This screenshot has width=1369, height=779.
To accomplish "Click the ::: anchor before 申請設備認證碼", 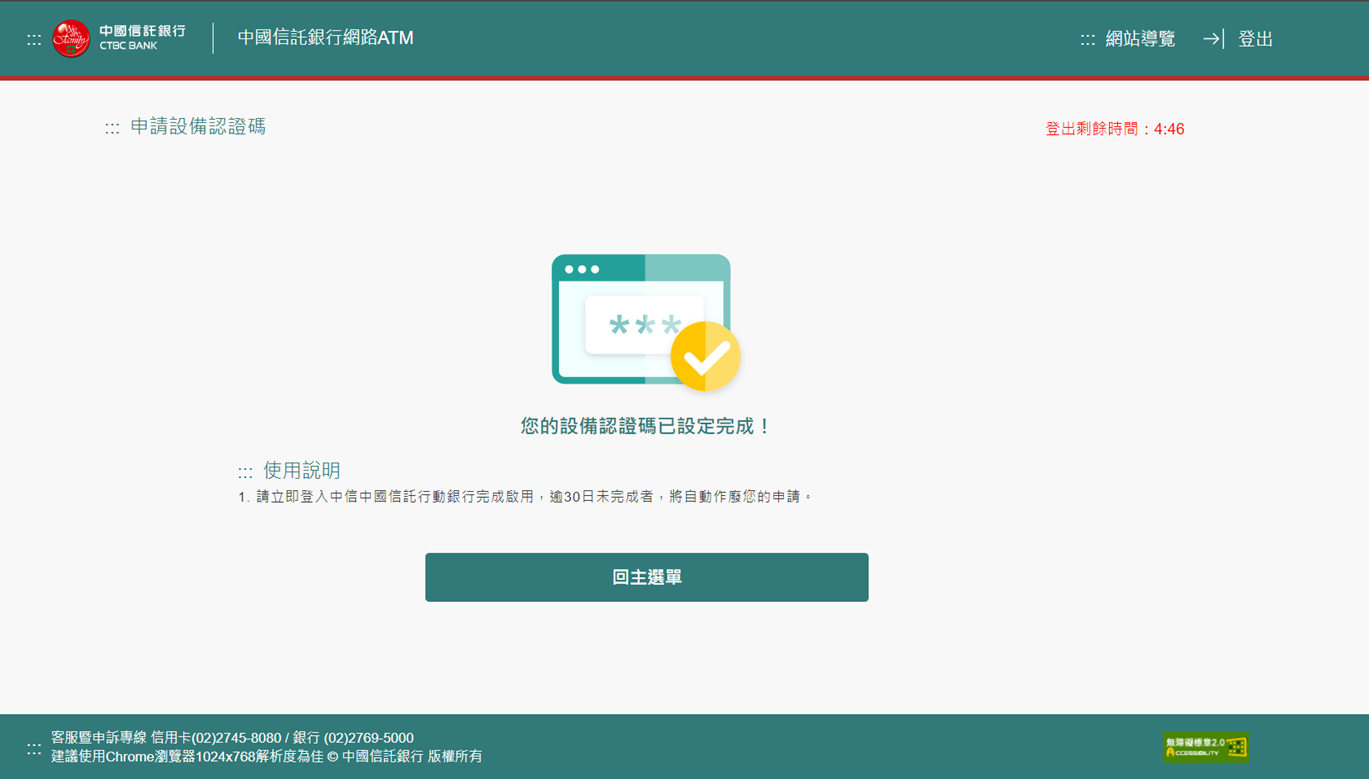I will 113,128.
